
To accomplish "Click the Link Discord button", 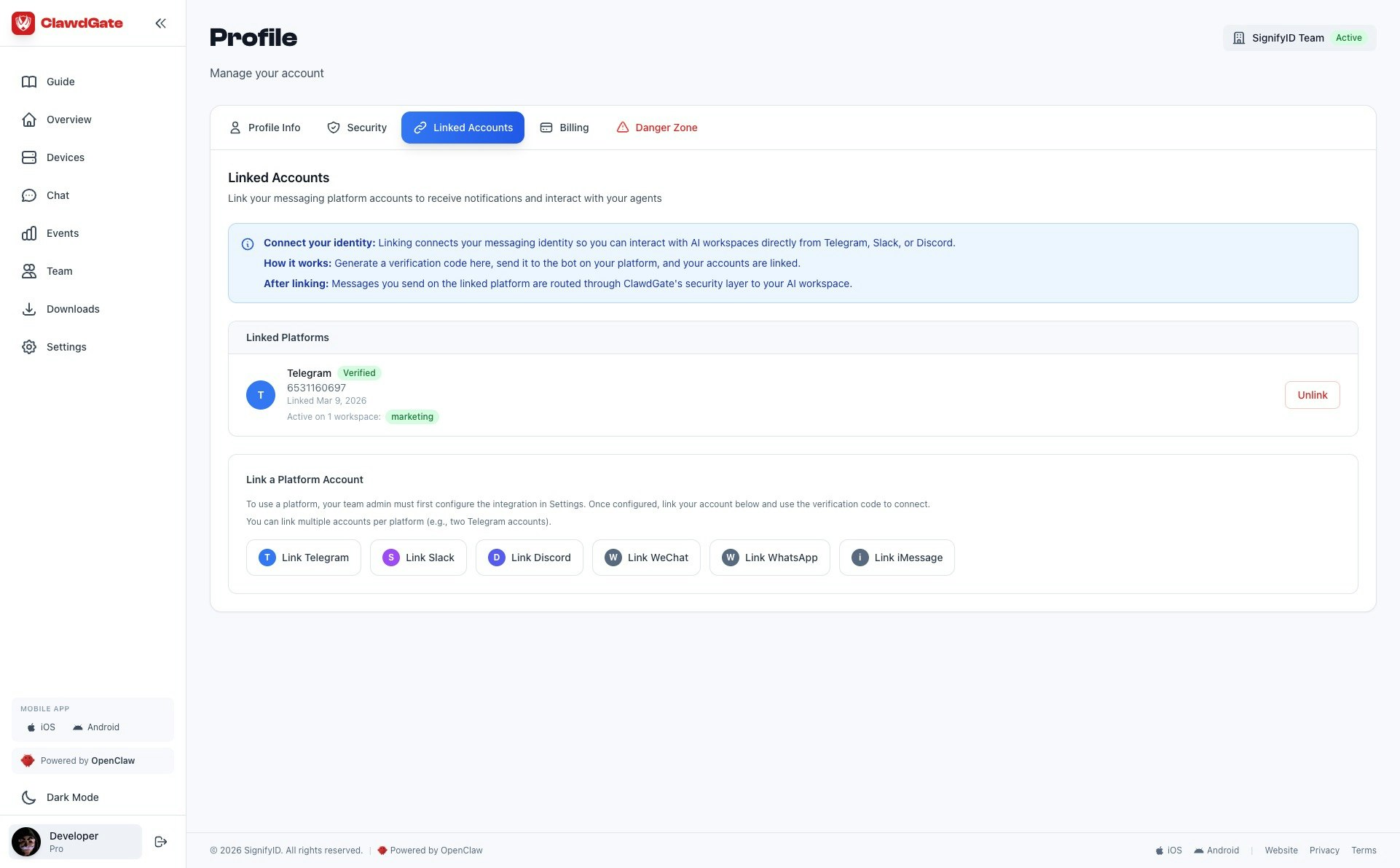I will pos(530,558).
